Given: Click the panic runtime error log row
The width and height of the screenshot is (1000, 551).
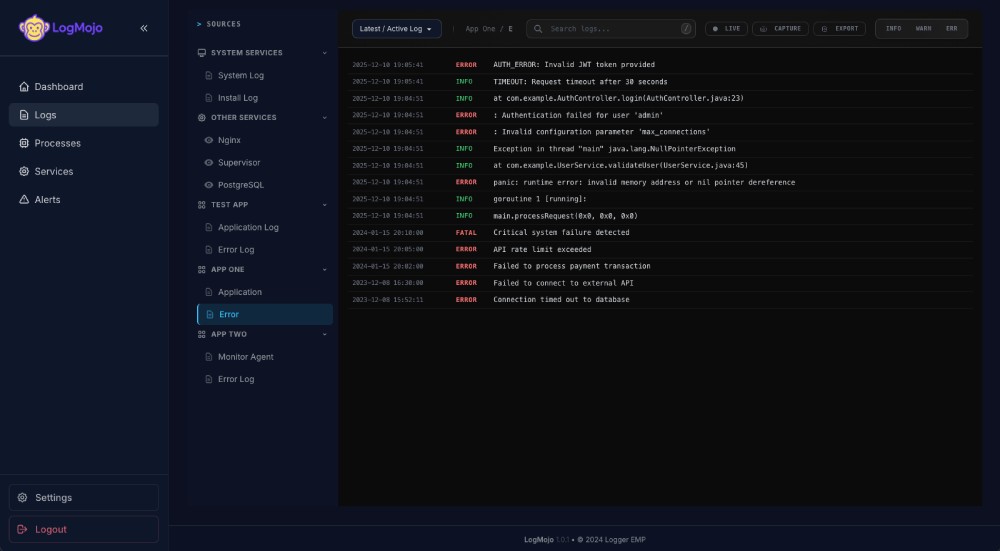Looking at the screenshot, I should pos(660,182).
